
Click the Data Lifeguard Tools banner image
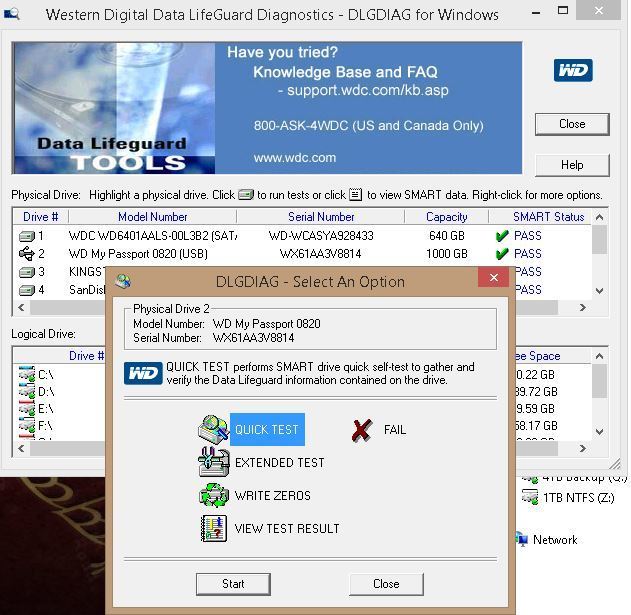[x=113, y=108]
